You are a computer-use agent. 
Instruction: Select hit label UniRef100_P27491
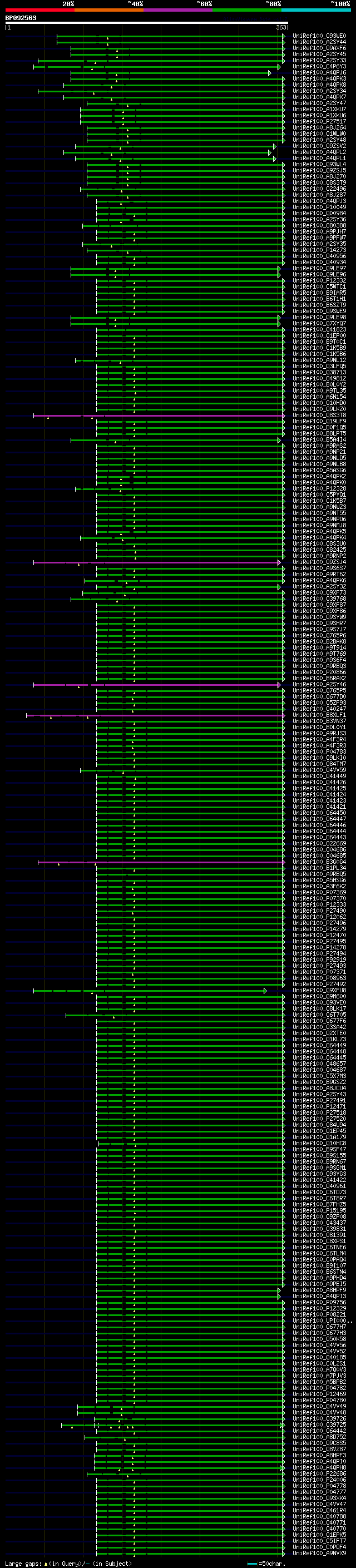319,1101
